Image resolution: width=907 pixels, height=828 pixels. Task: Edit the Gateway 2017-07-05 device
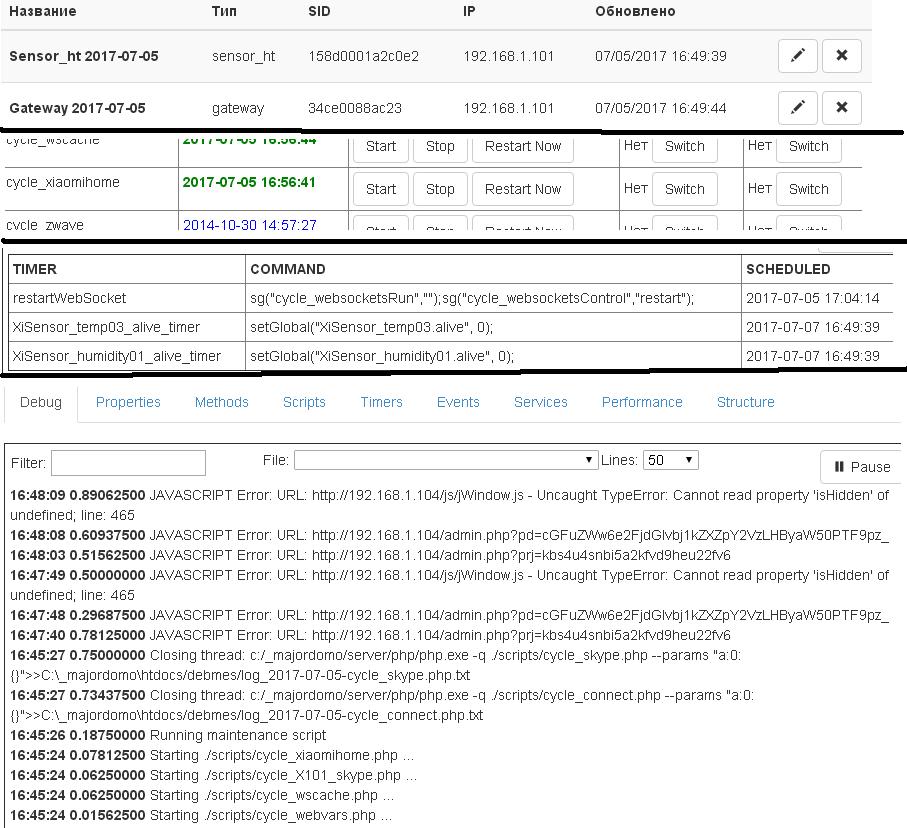[x=797, y=107]
